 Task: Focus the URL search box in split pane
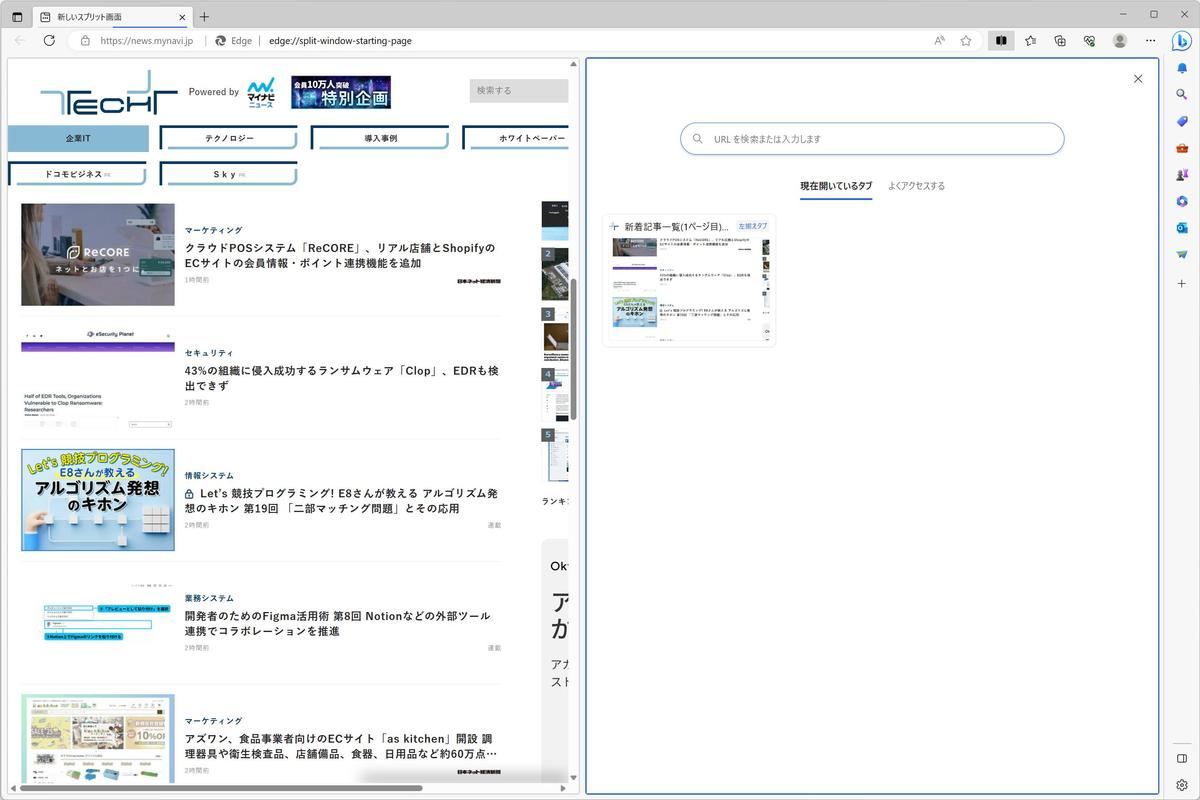coord(872,139)
